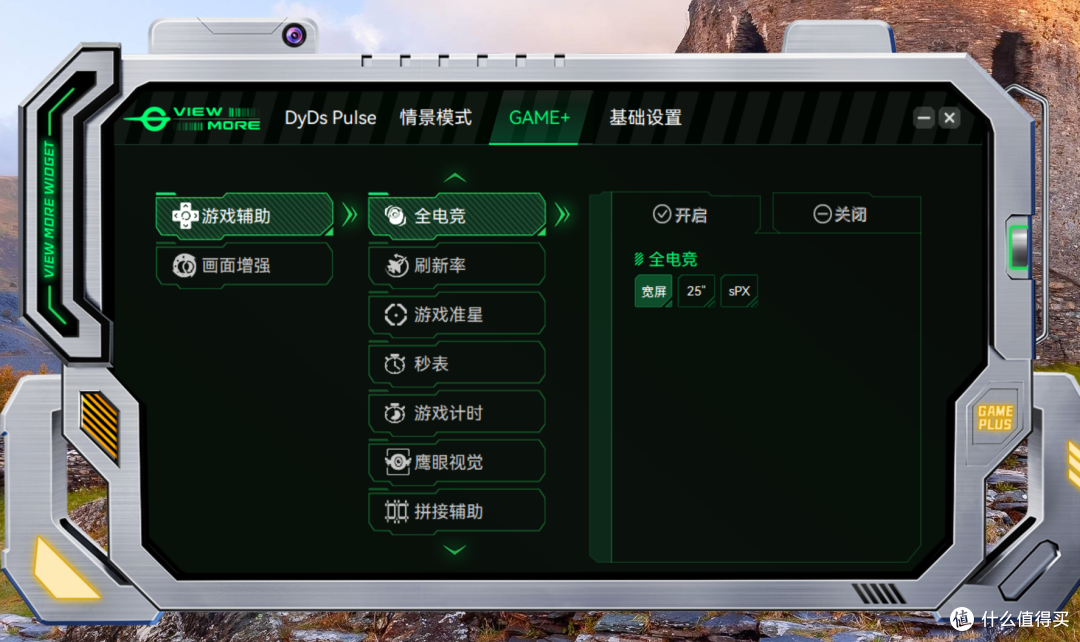Open the 游戏准星 option
Viewport: 1080px width, 642px height.
[x=457, y=315]
